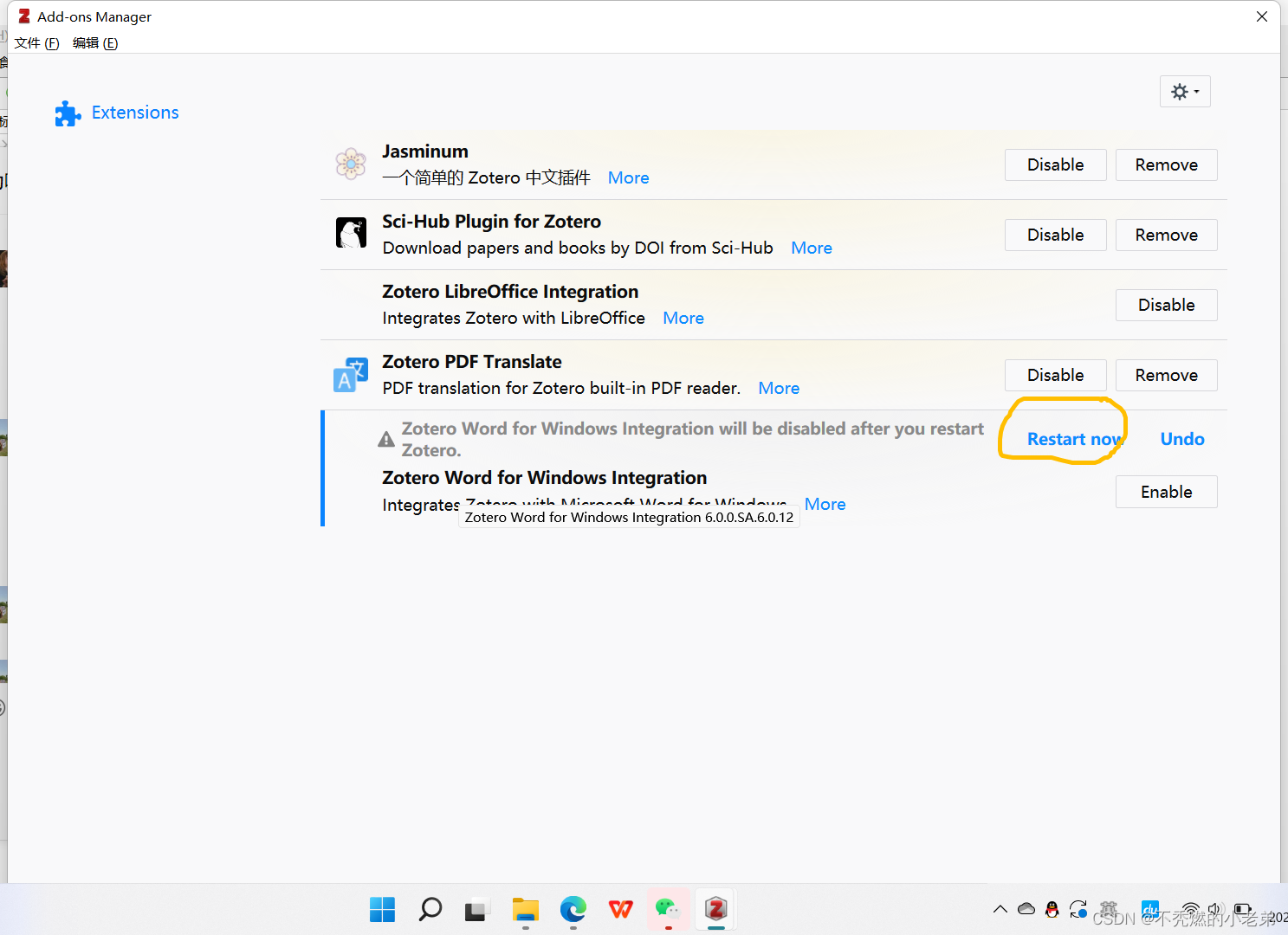Open More details for Jasminum
The height and width of the screenshot is (935, 1288).
coord(628,177)
